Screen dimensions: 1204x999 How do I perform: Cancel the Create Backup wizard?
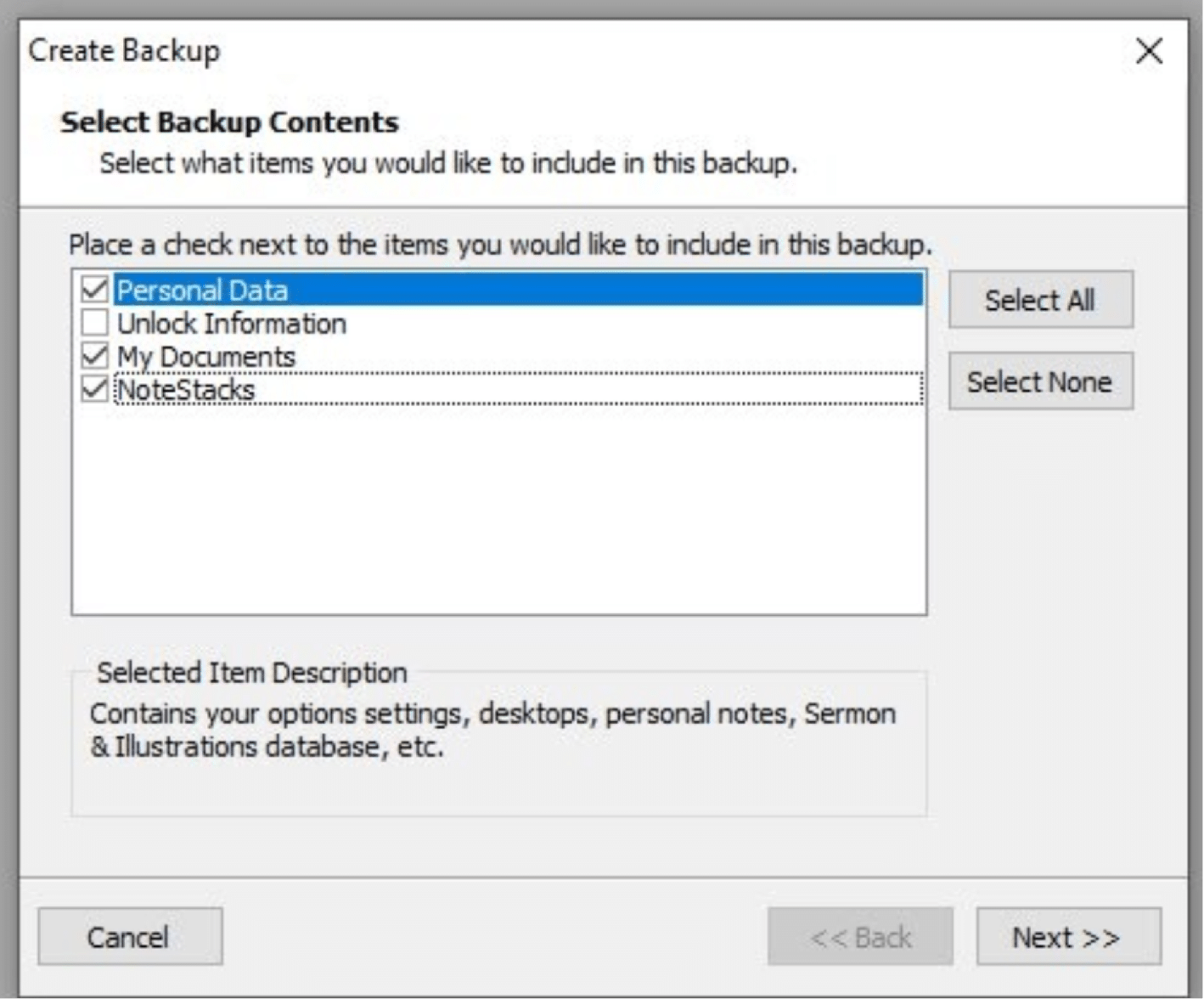click(x=130, y=936)
